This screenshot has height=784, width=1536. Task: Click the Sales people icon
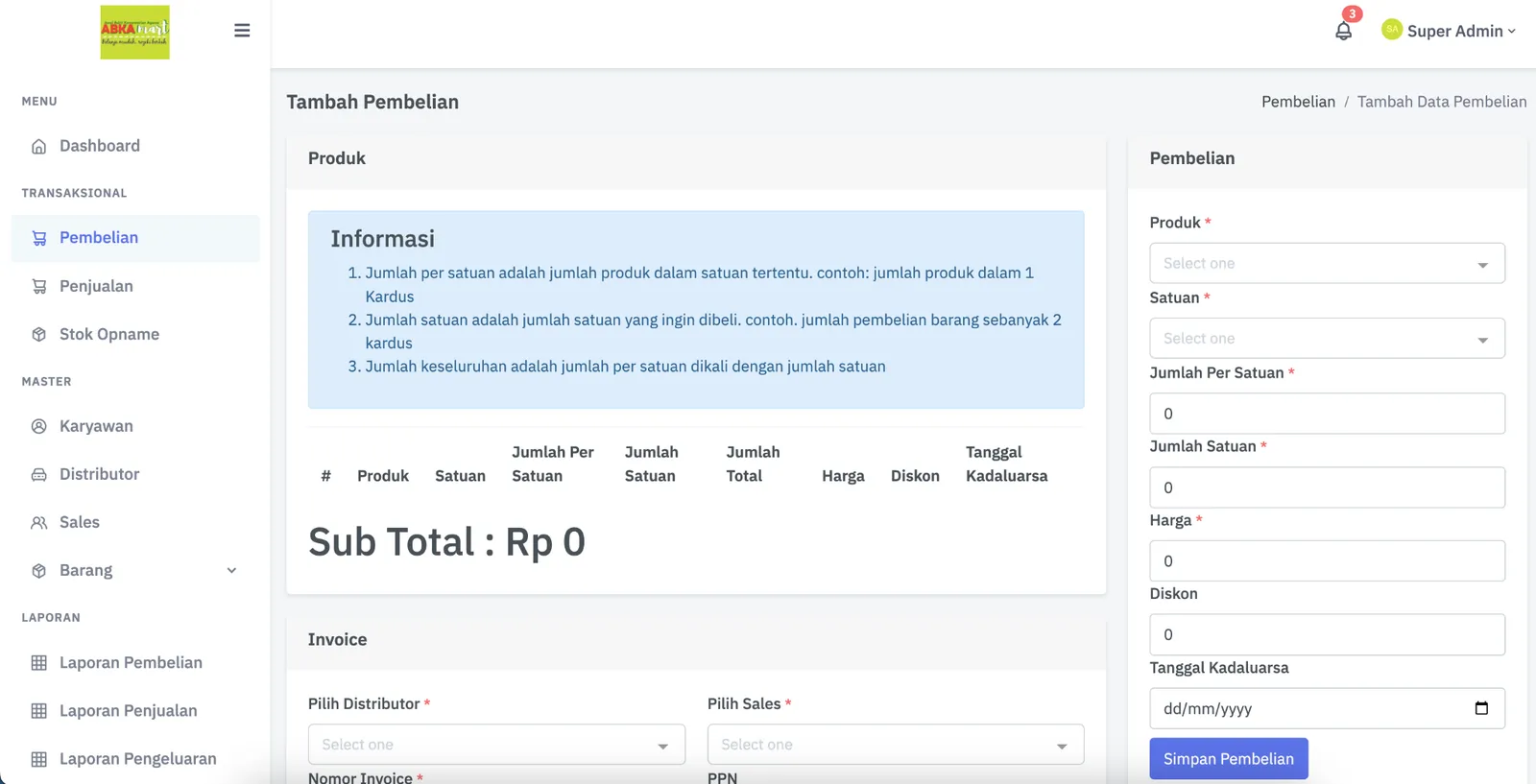tap(39, 522)
